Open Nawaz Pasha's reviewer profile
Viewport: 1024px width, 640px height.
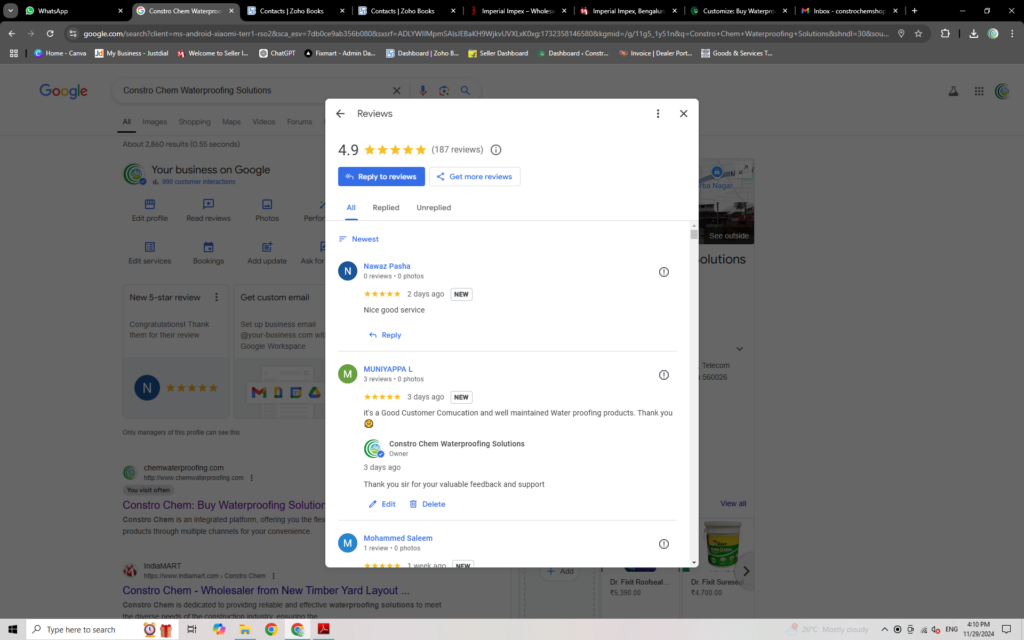pyautogui.click(x=387, y=266)
